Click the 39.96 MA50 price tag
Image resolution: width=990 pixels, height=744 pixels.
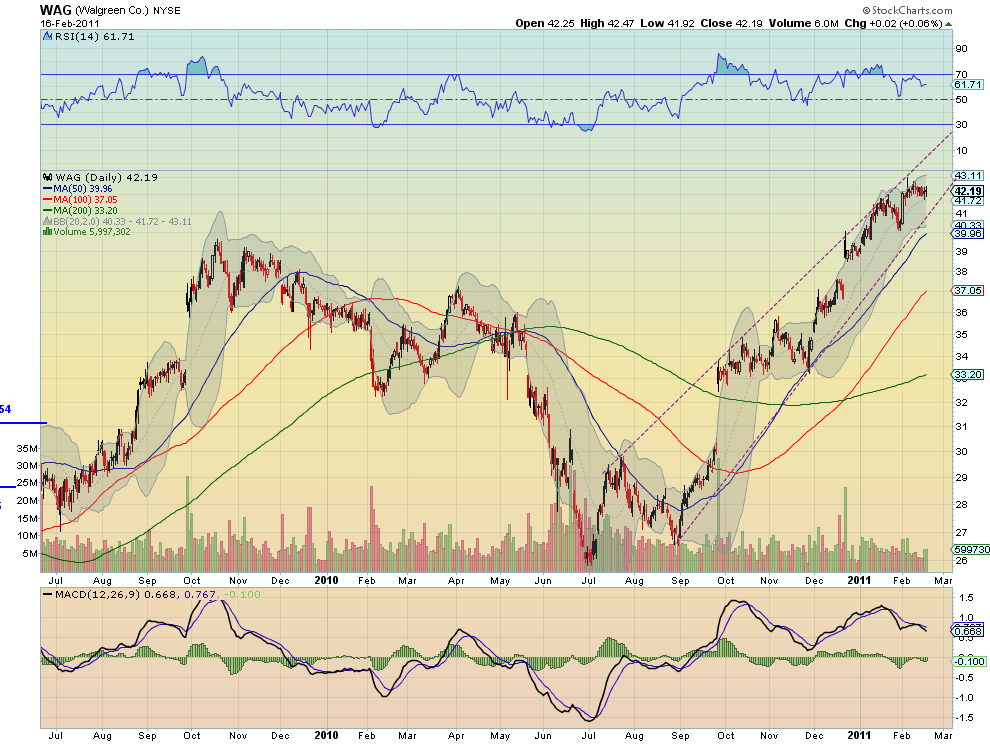(x=968, y=234)
